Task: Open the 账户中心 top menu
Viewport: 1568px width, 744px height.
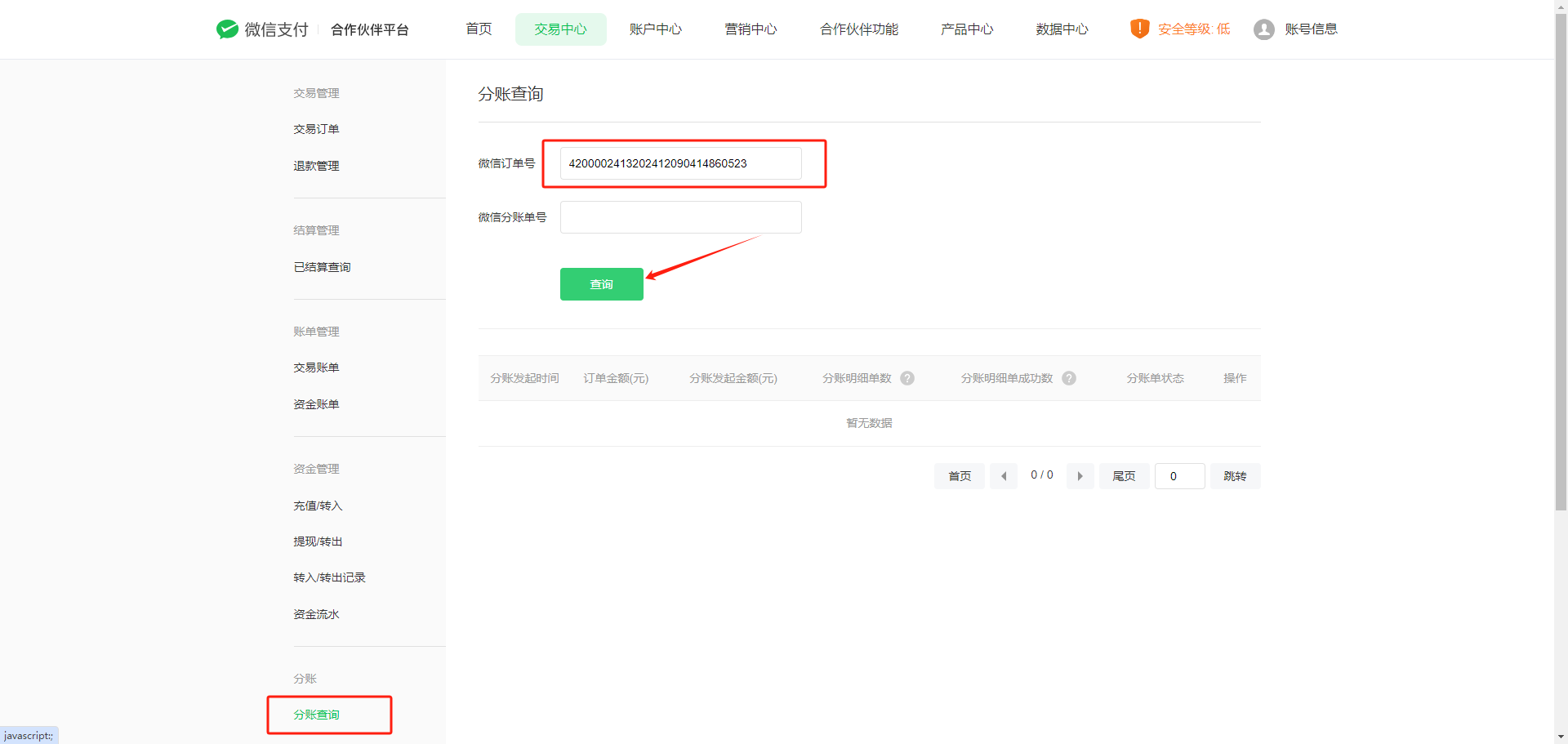Action: coord(656,29)
